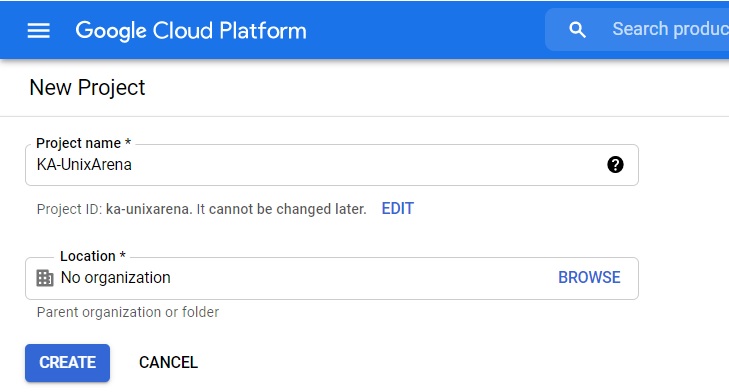Click the 'Parent organization or folder' hint text

tap(128, 312)
